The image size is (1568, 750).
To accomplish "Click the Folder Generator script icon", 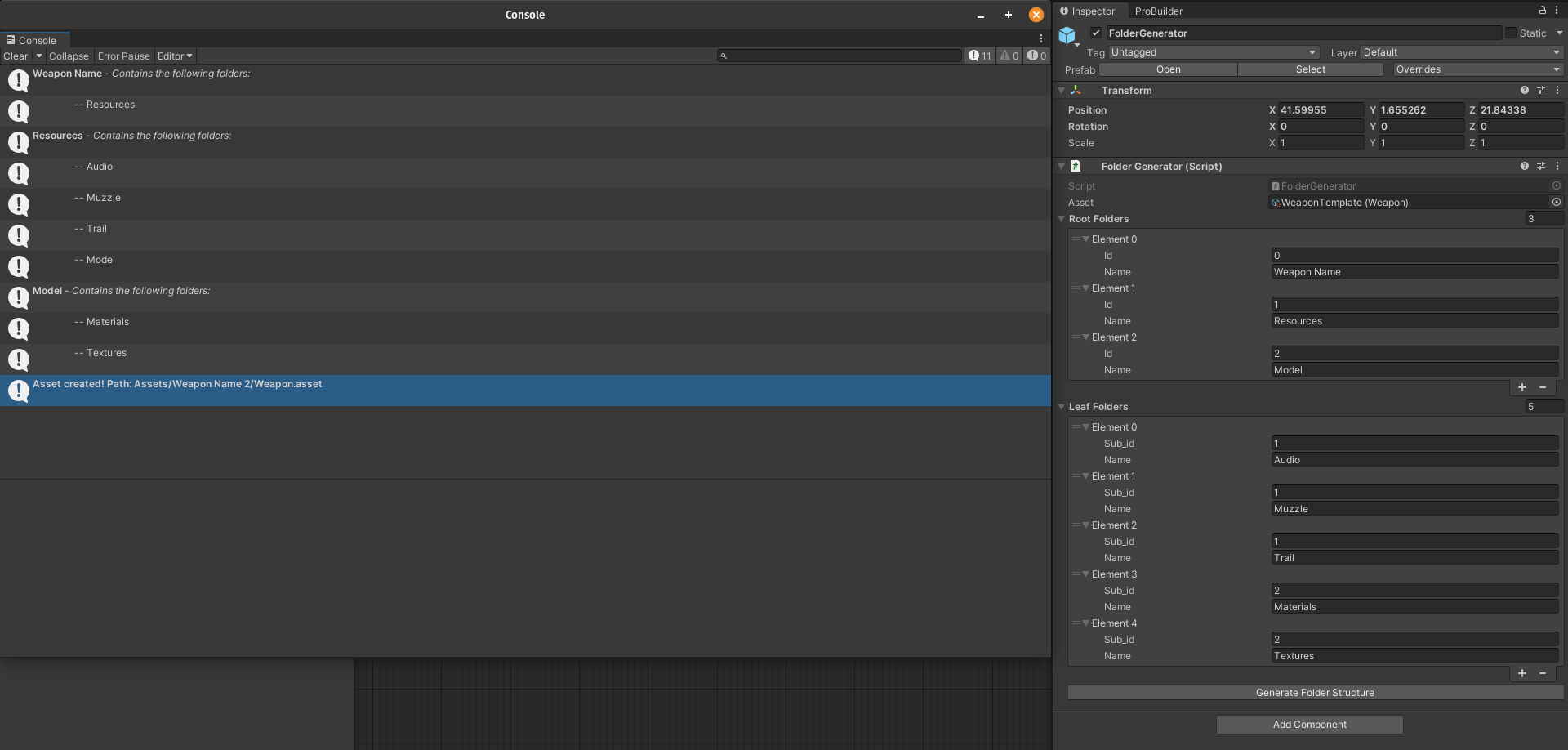I will 1076,166.
